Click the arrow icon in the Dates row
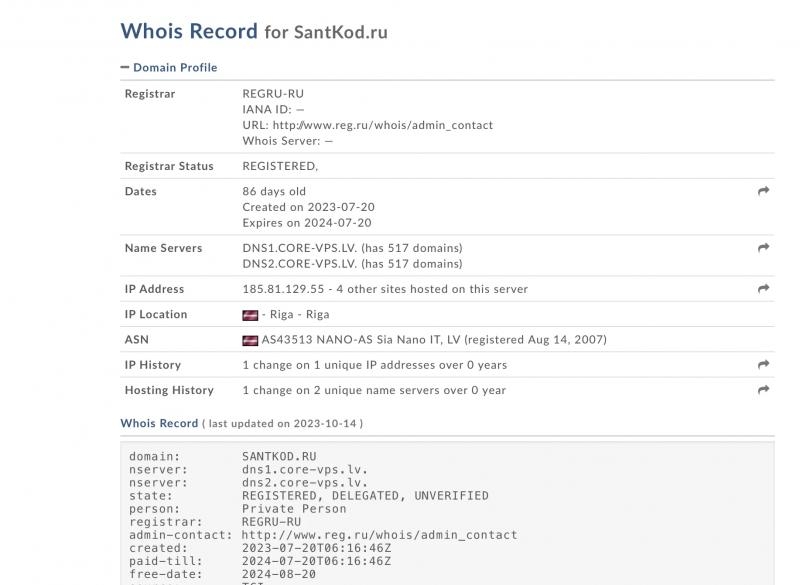Image resolution: width=800 pixels, height=585 pixels. click(763, 191)
